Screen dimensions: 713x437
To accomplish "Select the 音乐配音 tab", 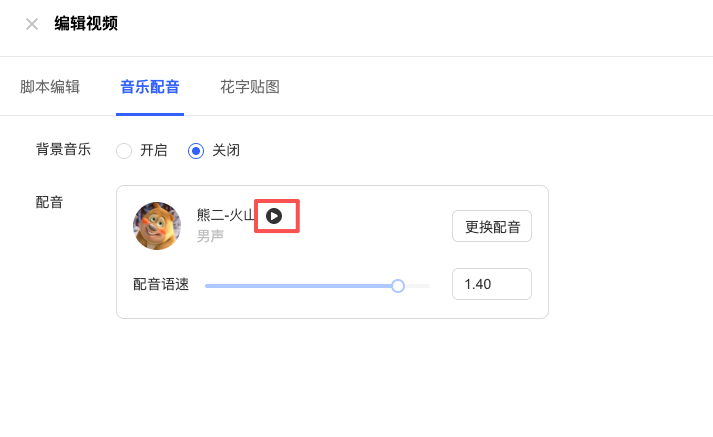I will (x=150, y=87).
